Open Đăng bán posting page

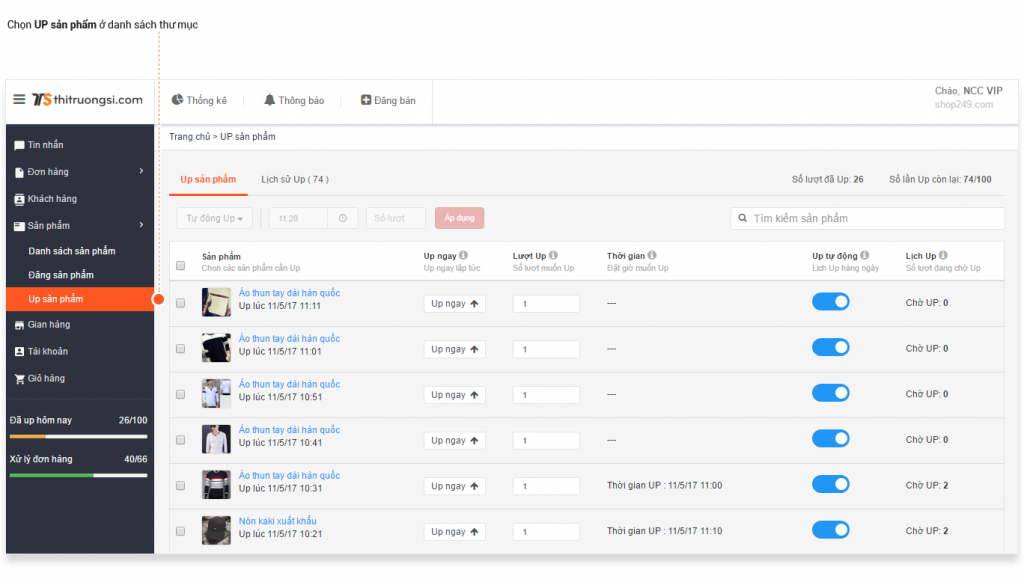point(388,101)
